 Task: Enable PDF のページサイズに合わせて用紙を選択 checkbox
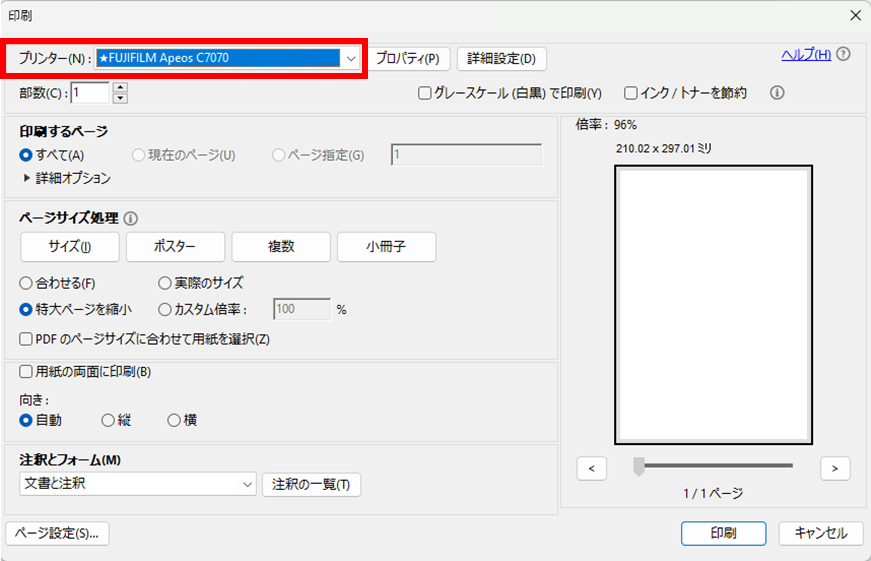pyautogui.click(x=26, y=339)
